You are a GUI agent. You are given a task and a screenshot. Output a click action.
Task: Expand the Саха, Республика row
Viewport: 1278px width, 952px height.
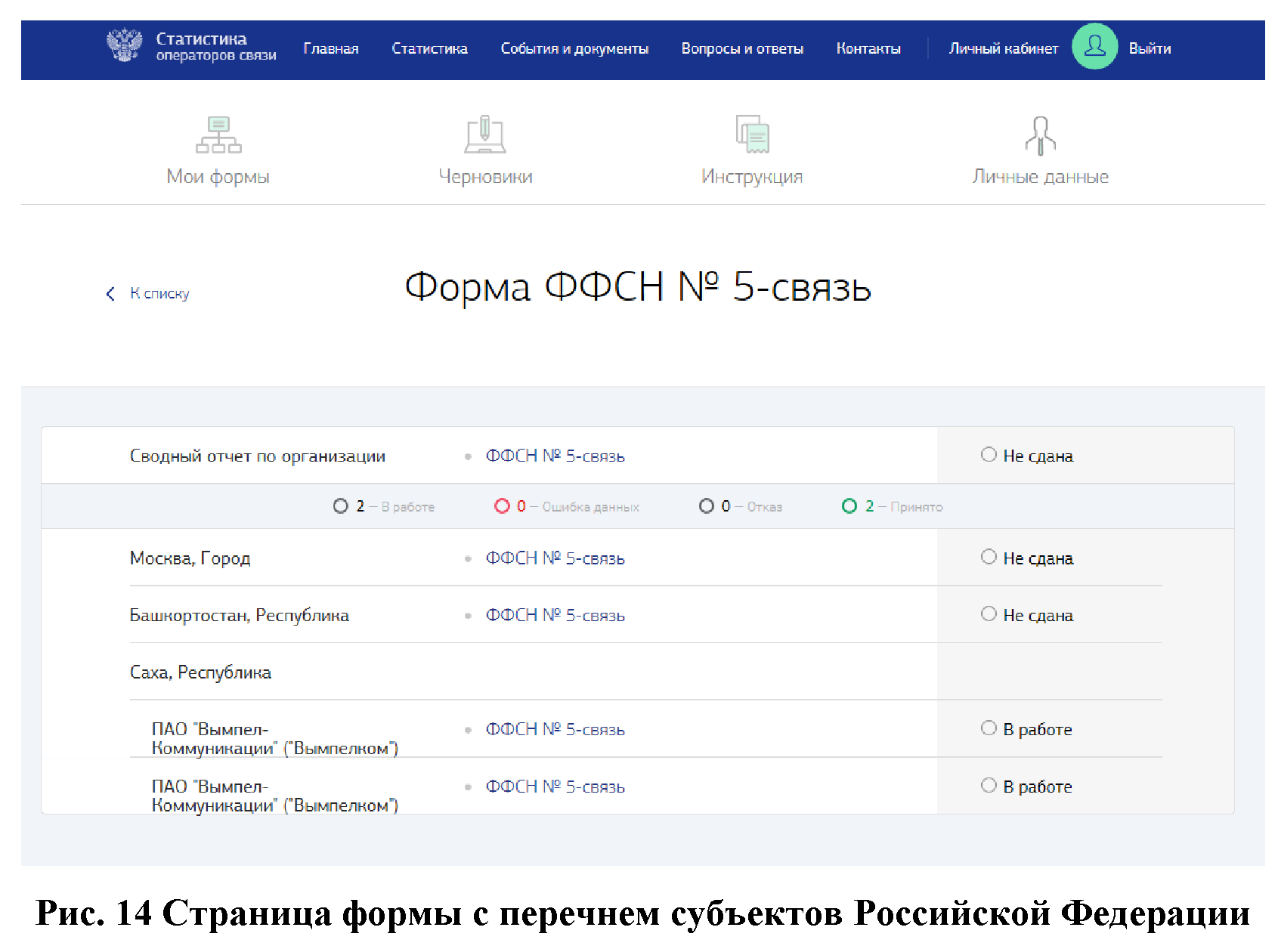tap(200, 672)
